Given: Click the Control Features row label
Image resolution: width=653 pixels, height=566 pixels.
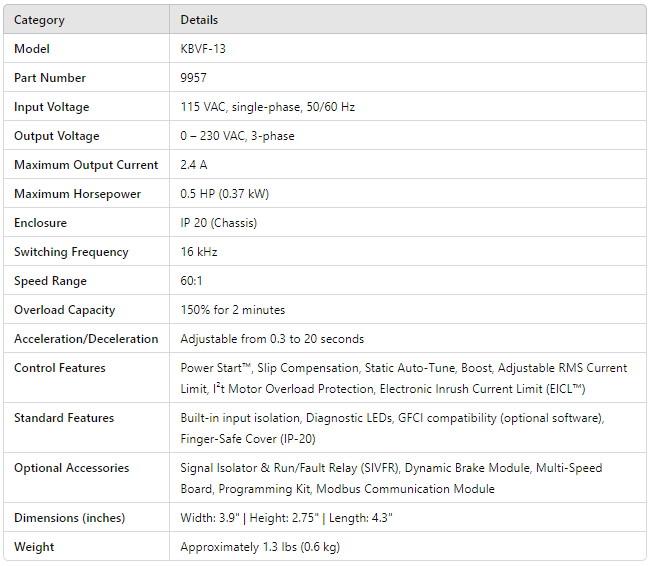Looking at the screenshot, I should pyautogui.click(x=59, y=368).
